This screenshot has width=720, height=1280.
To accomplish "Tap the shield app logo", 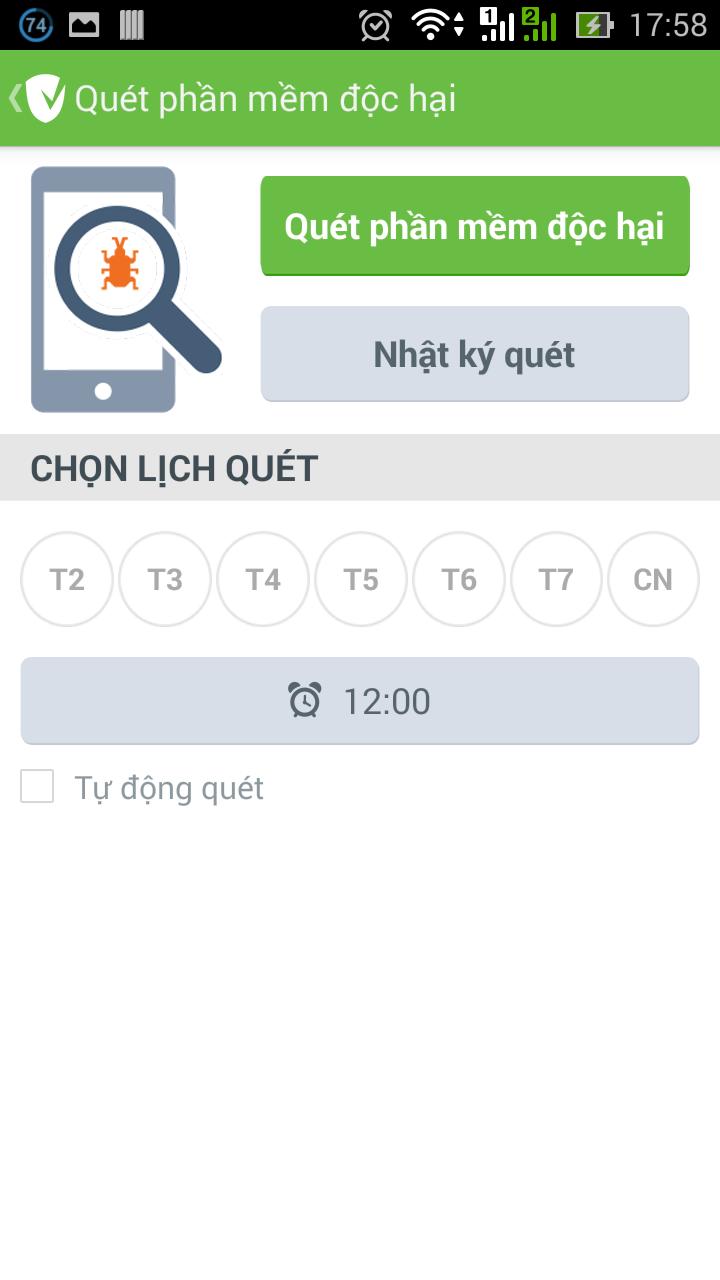I will 45,98.
